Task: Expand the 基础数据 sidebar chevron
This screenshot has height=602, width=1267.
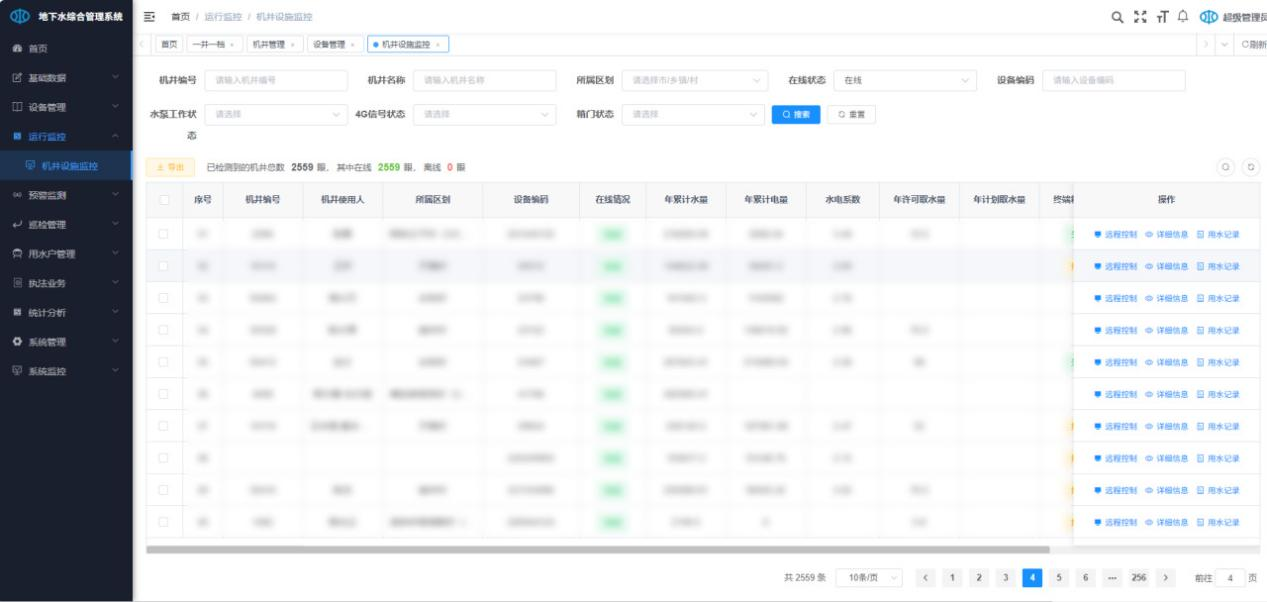Action: coord(116,77)
